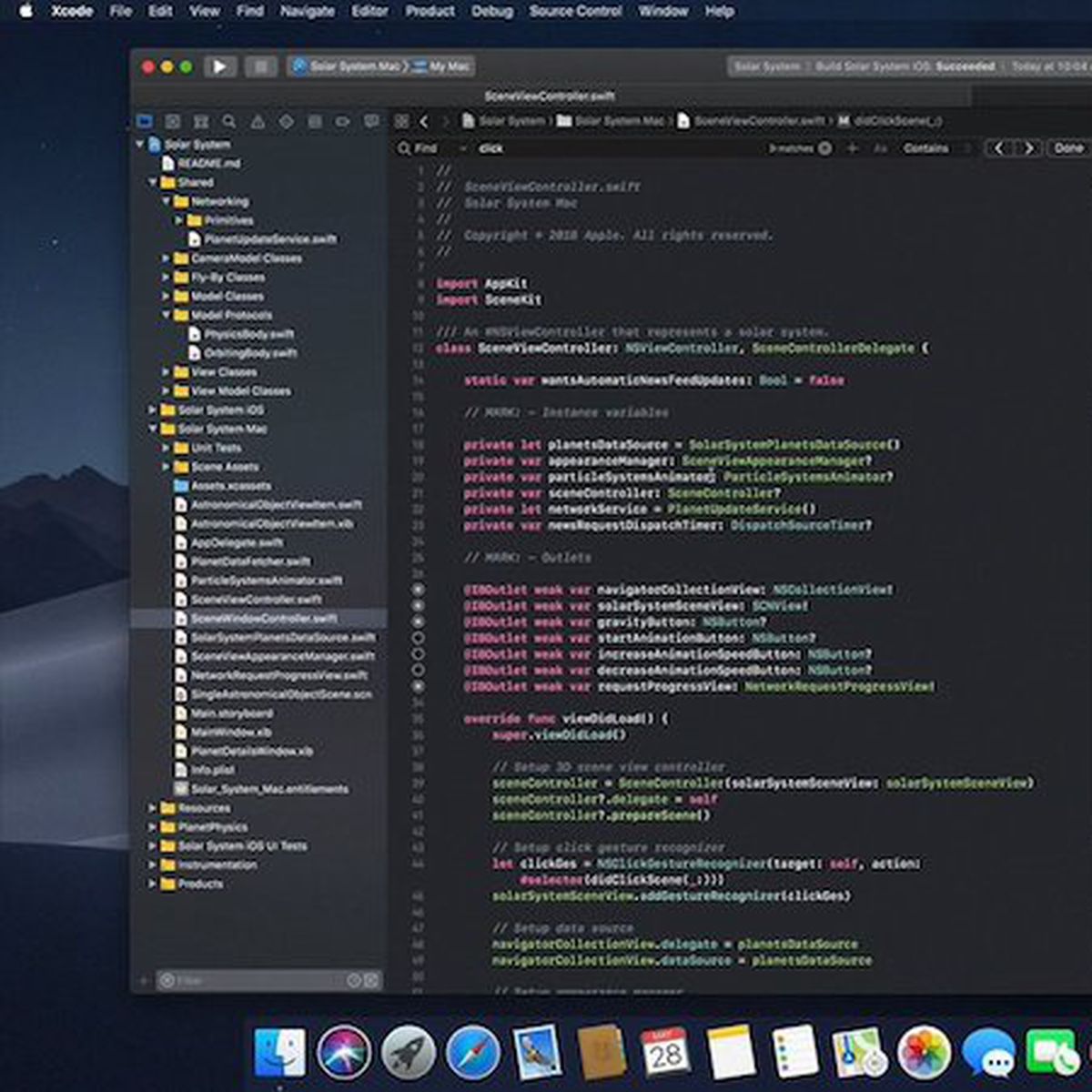Open the Product menu
The width and height of the screenshot is (1092, 1092).
[430, 11]
